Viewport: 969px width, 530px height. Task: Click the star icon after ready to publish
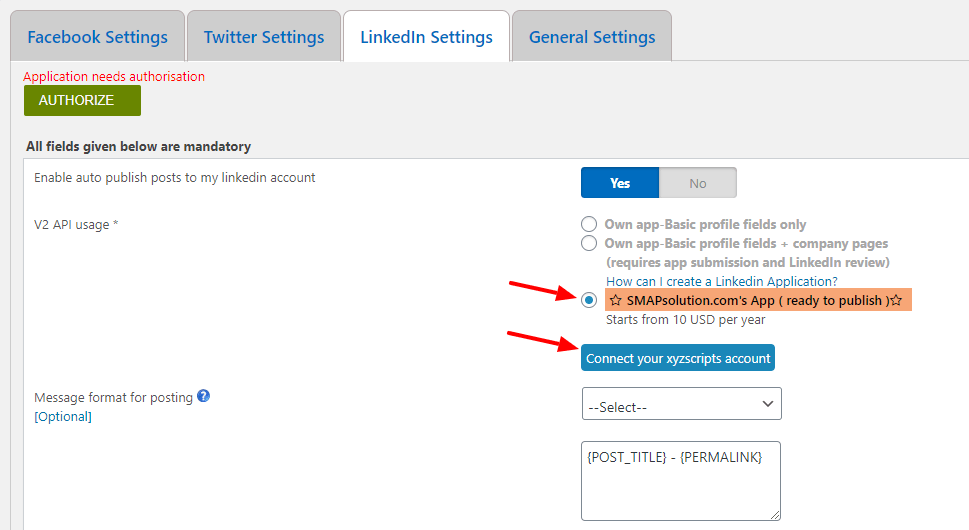click(x=896, y=300)
